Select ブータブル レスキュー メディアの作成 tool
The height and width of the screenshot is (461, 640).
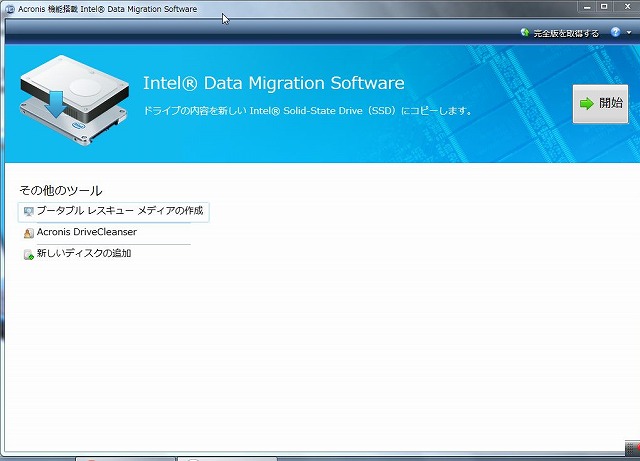click(x=113, y=212)
